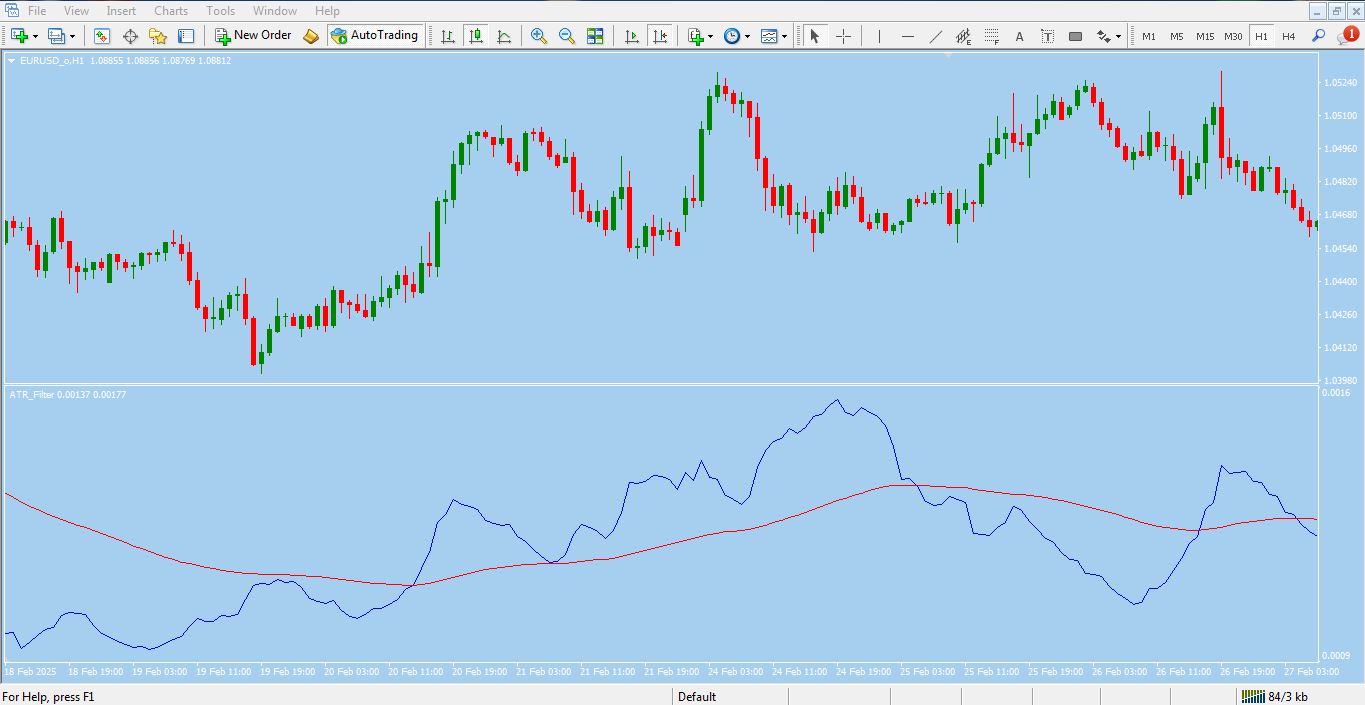Expand the new chart dropdown arrow
The width and height of the screenshot is (1365, 705).
click(x=36, y=36)
